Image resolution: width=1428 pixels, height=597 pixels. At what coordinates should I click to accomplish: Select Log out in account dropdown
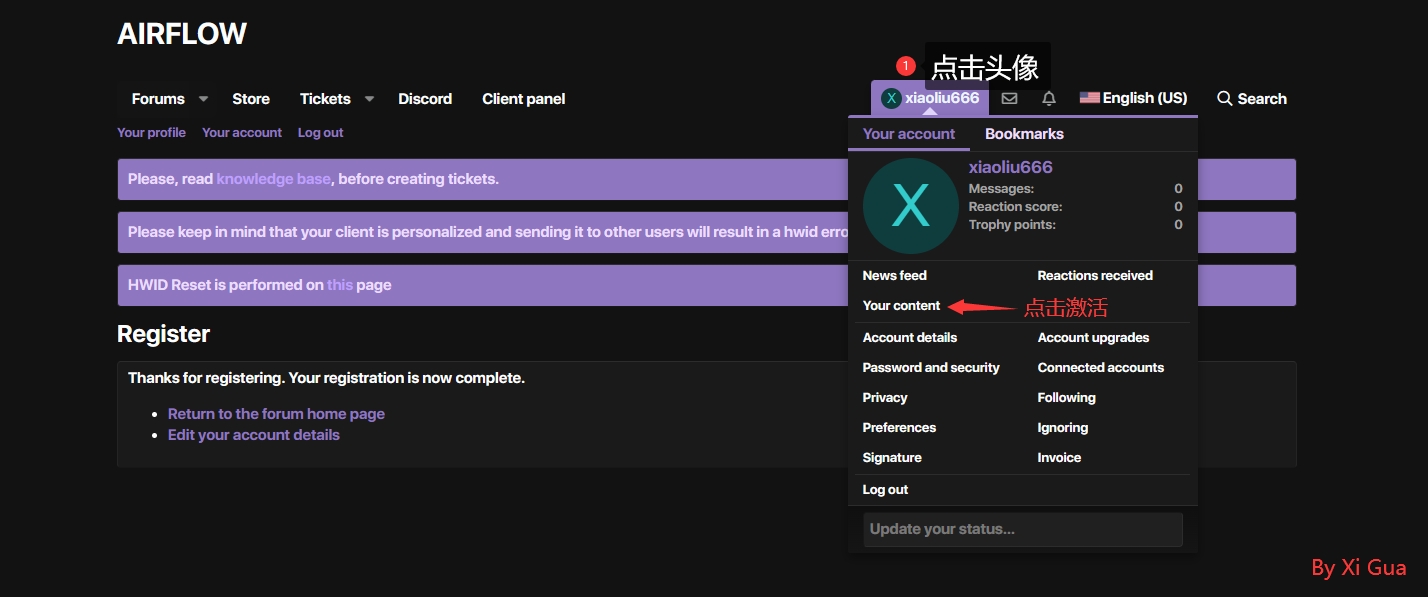(x=885, y=490)
